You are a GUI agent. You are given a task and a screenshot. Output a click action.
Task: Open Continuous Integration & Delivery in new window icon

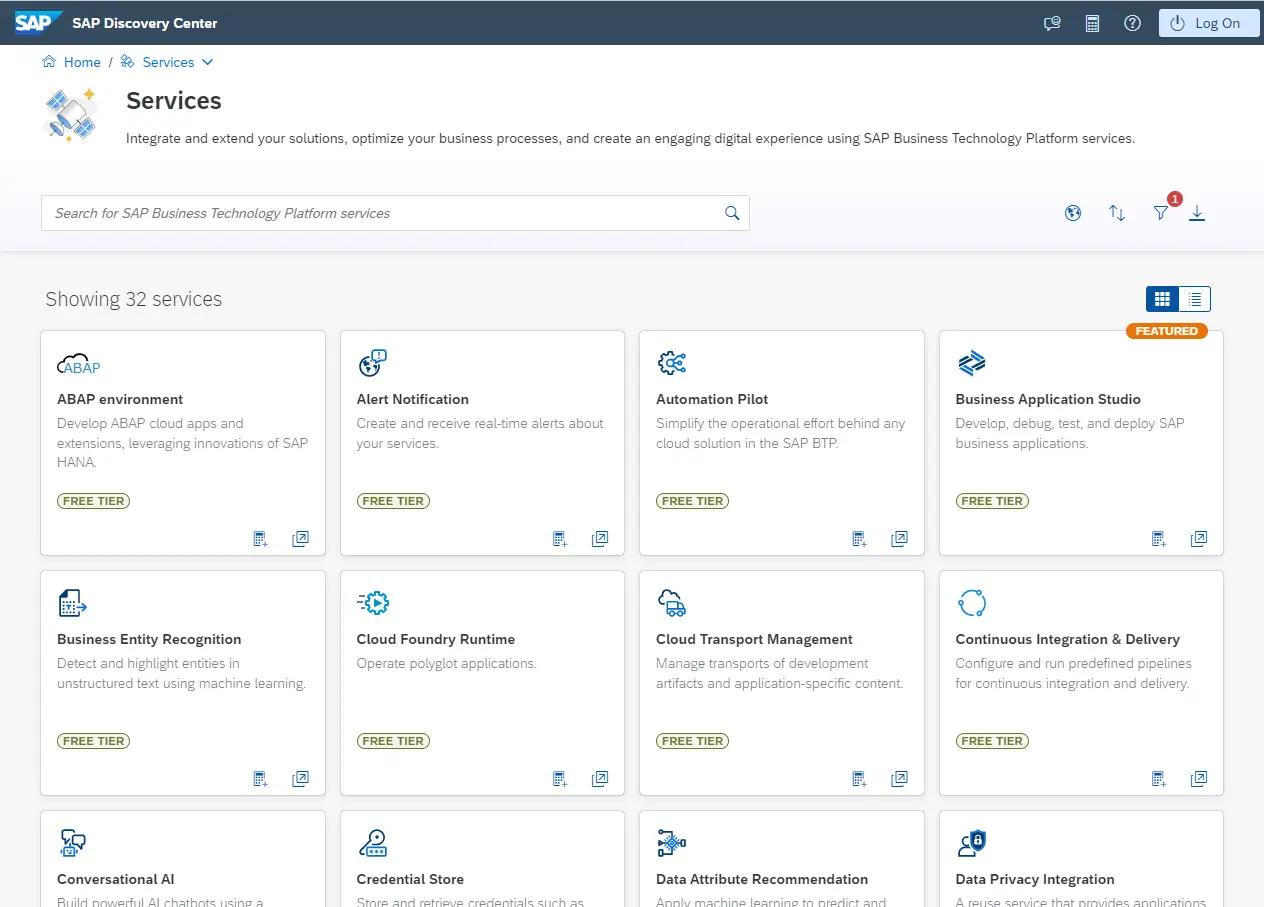(x=1199, y=779)
